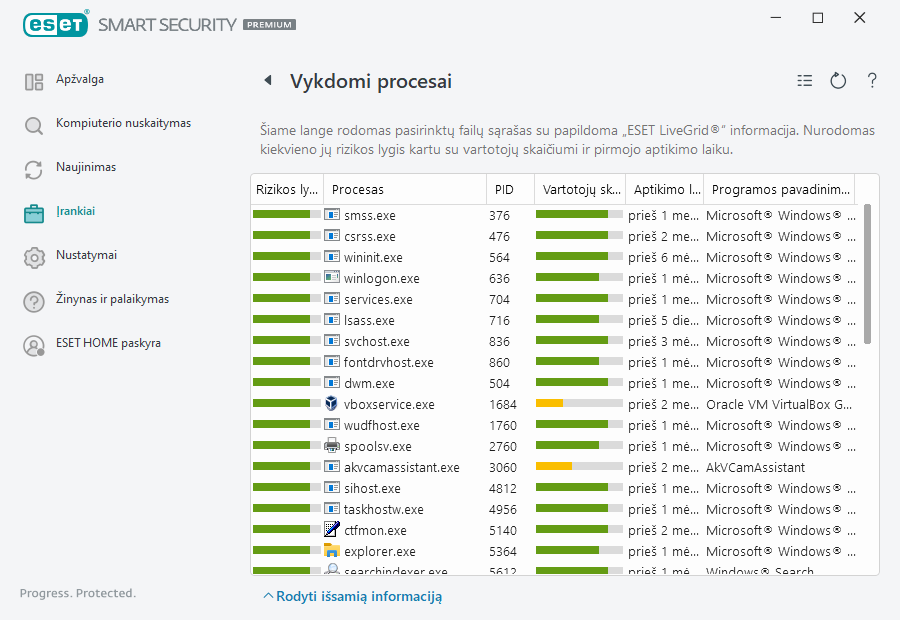Click the Kompiuterio nuskaitymas magnifier icon

pos(34,125)
